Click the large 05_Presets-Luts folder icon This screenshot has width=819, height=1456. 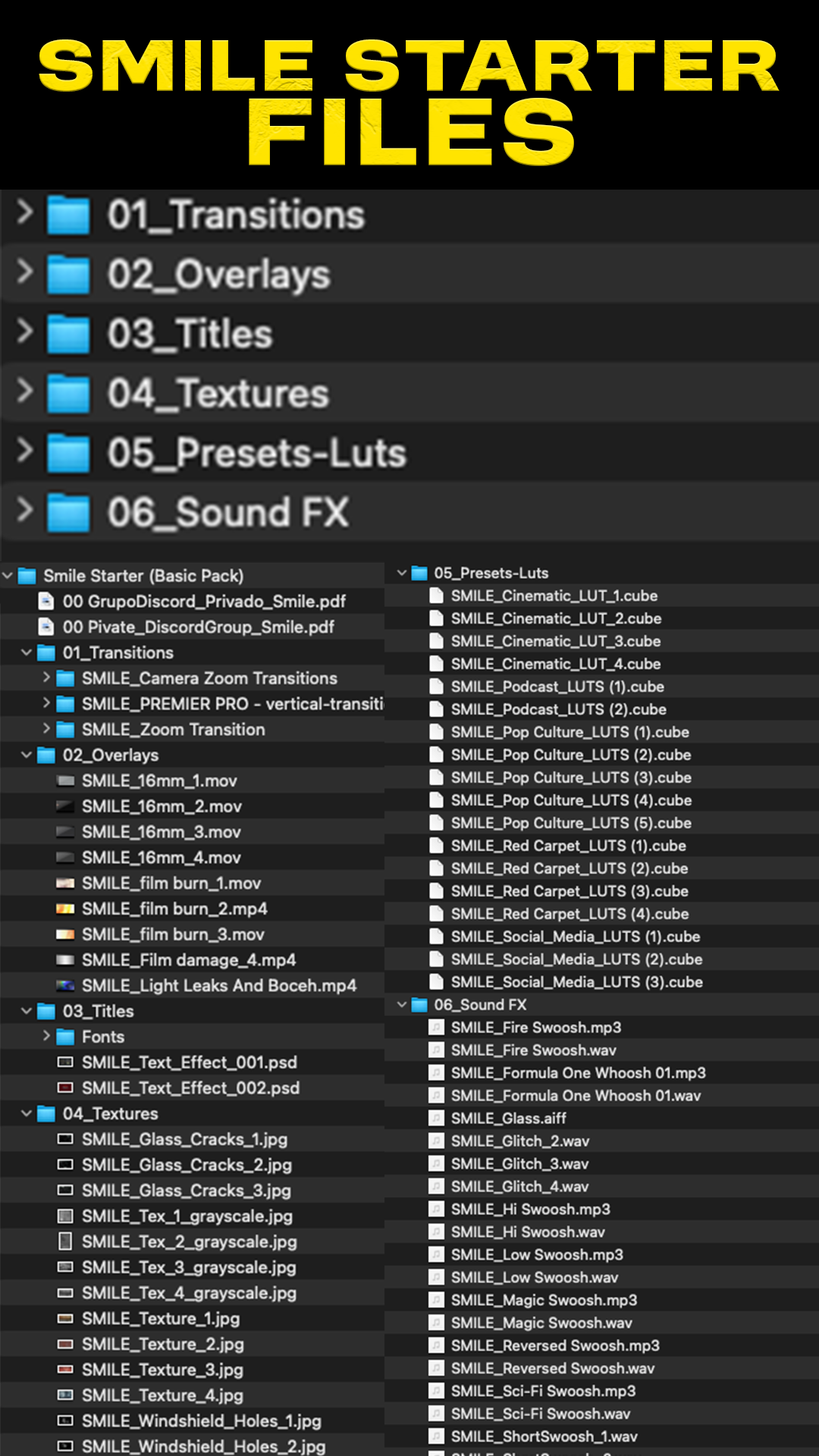tap(69, 453)
